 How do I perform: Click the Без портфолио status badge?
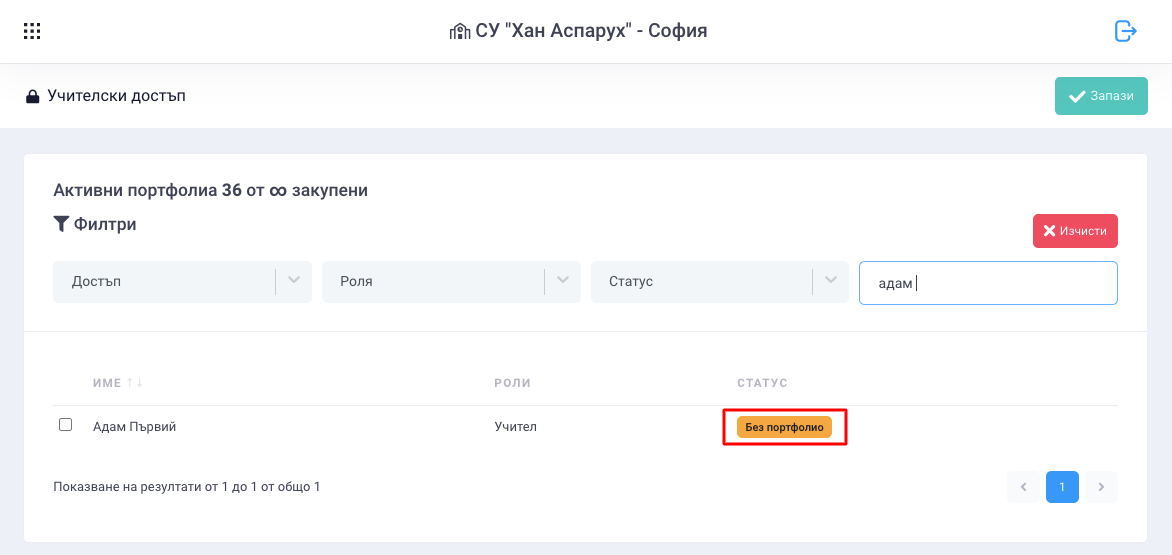tap(784, 427)
